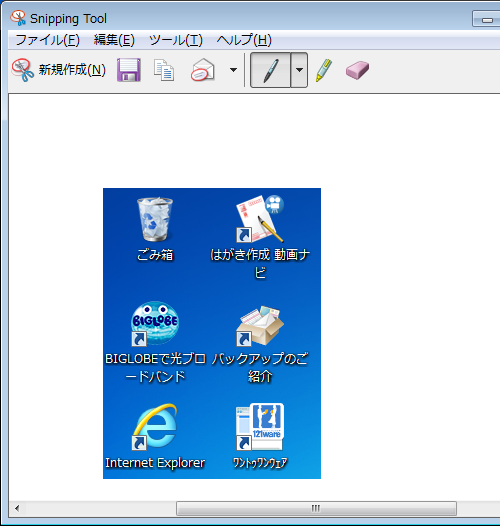This screenshot has width=500, height=526.
Task: Select the Pen tool
Action: coord(270,70)
